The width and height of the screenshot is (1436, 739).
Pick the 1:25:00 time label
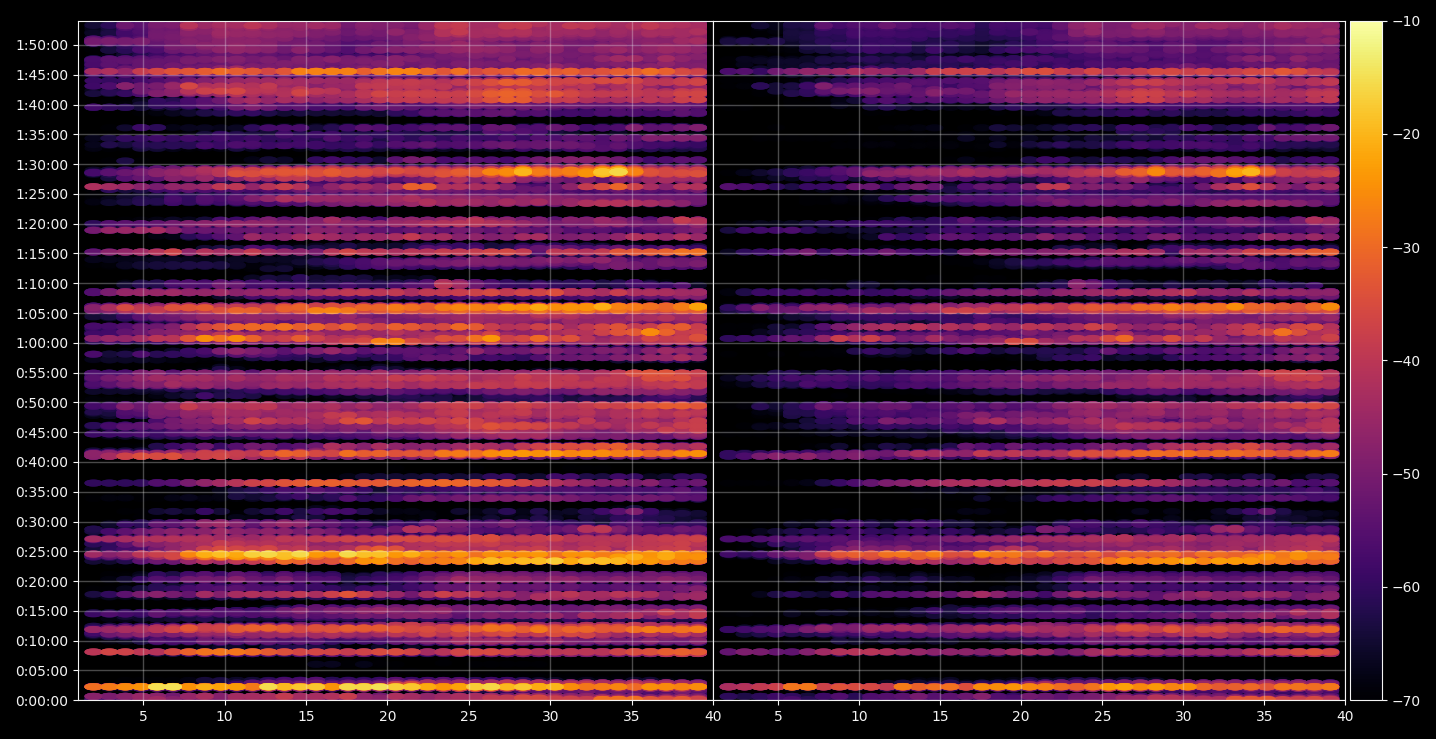(42, 194)
